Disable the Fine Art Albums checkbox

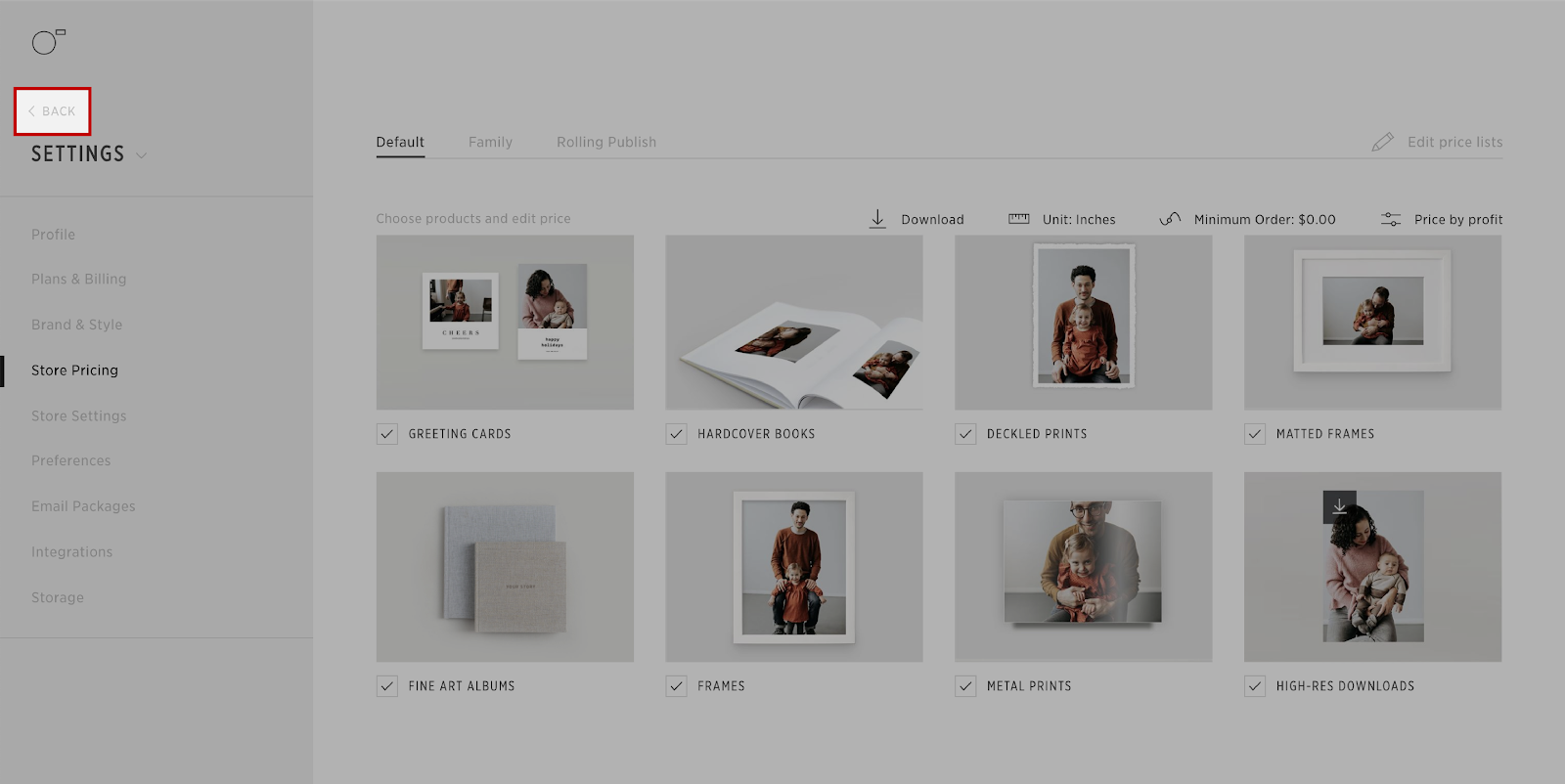pos(387,686)
